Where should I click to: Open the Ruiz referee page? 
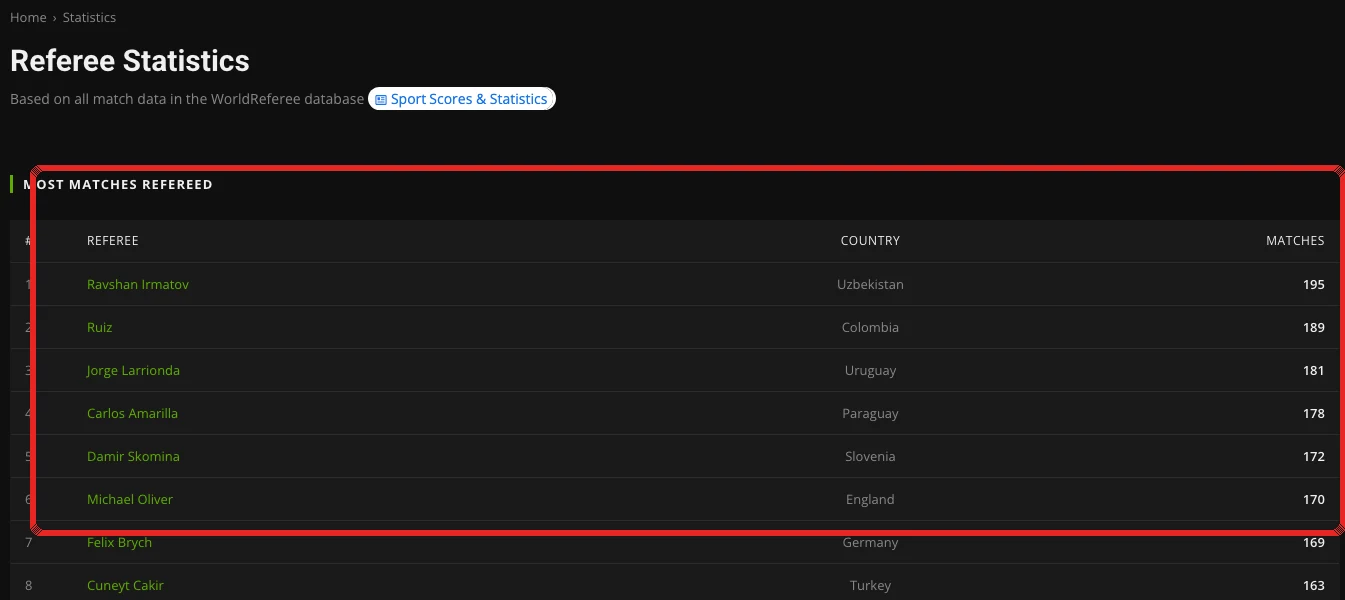click(100, 327)
